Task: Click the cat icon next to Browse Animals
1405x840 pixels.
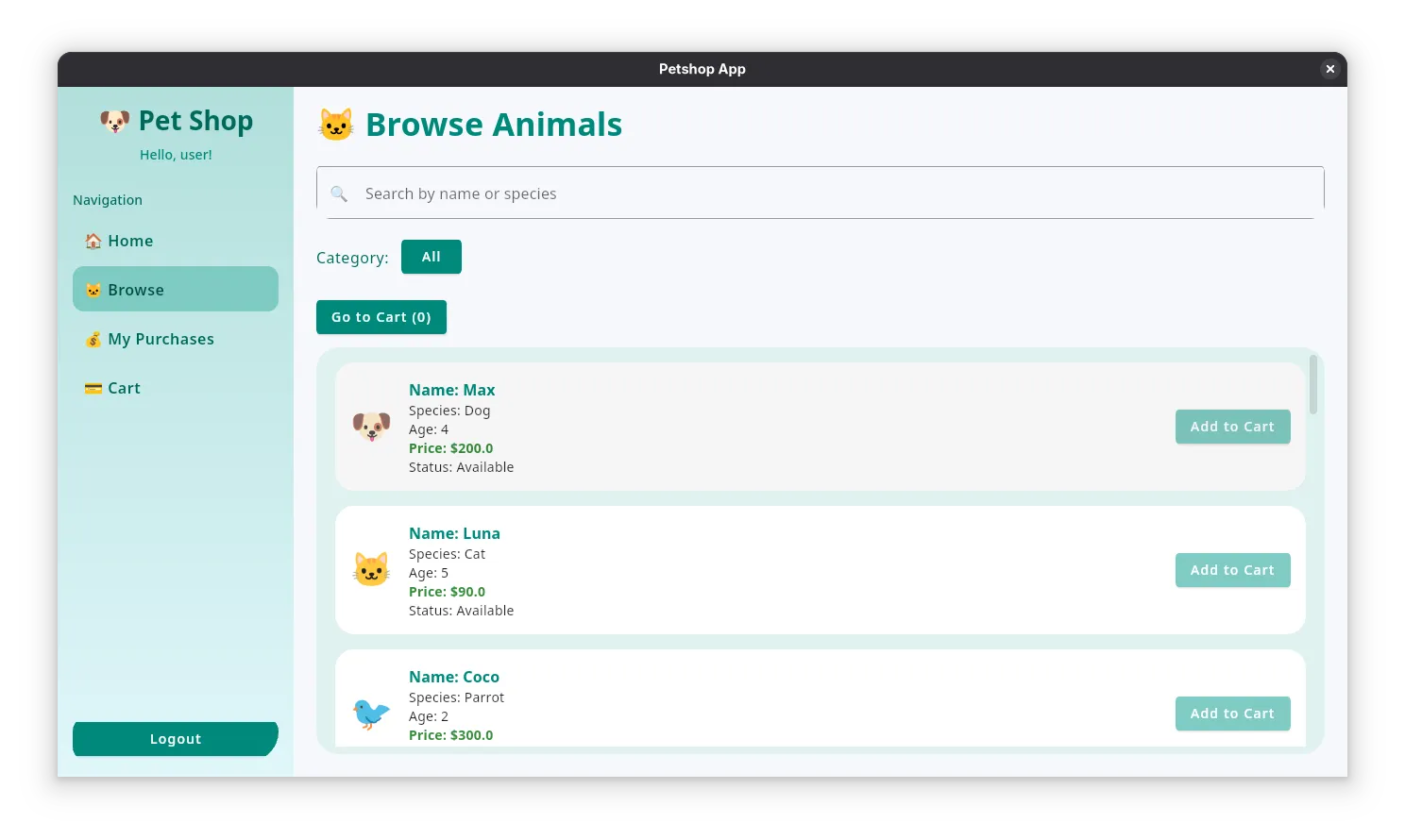Action: [x=336, y=125]
